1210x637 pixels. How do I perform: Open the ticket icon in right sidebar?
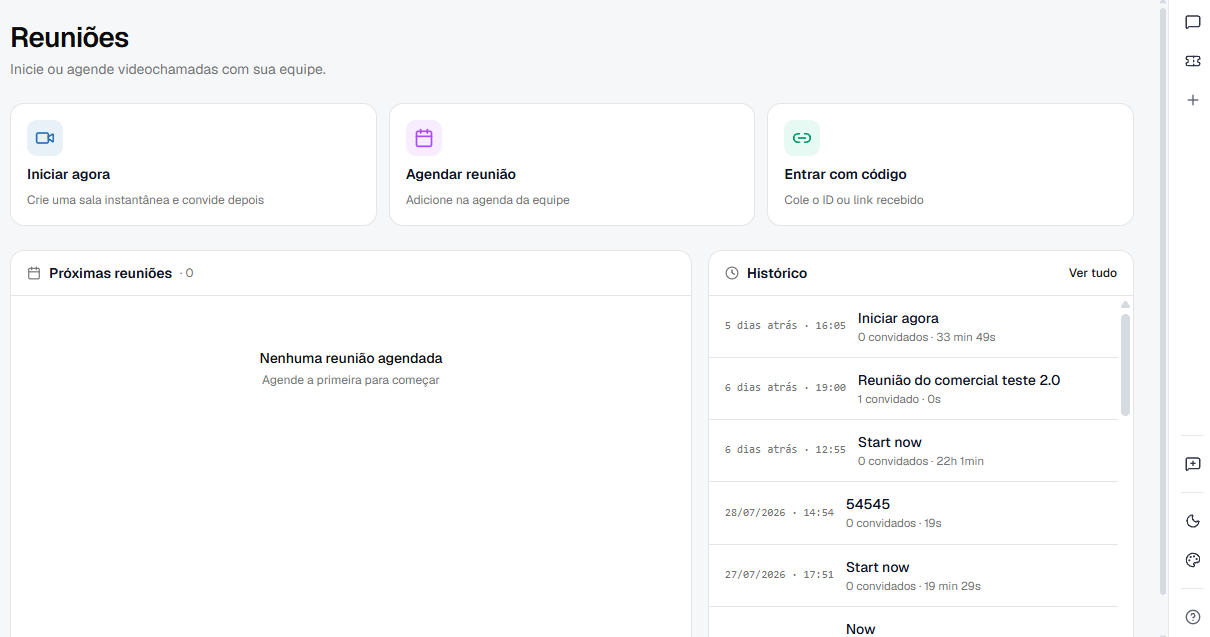point(1192,61)
